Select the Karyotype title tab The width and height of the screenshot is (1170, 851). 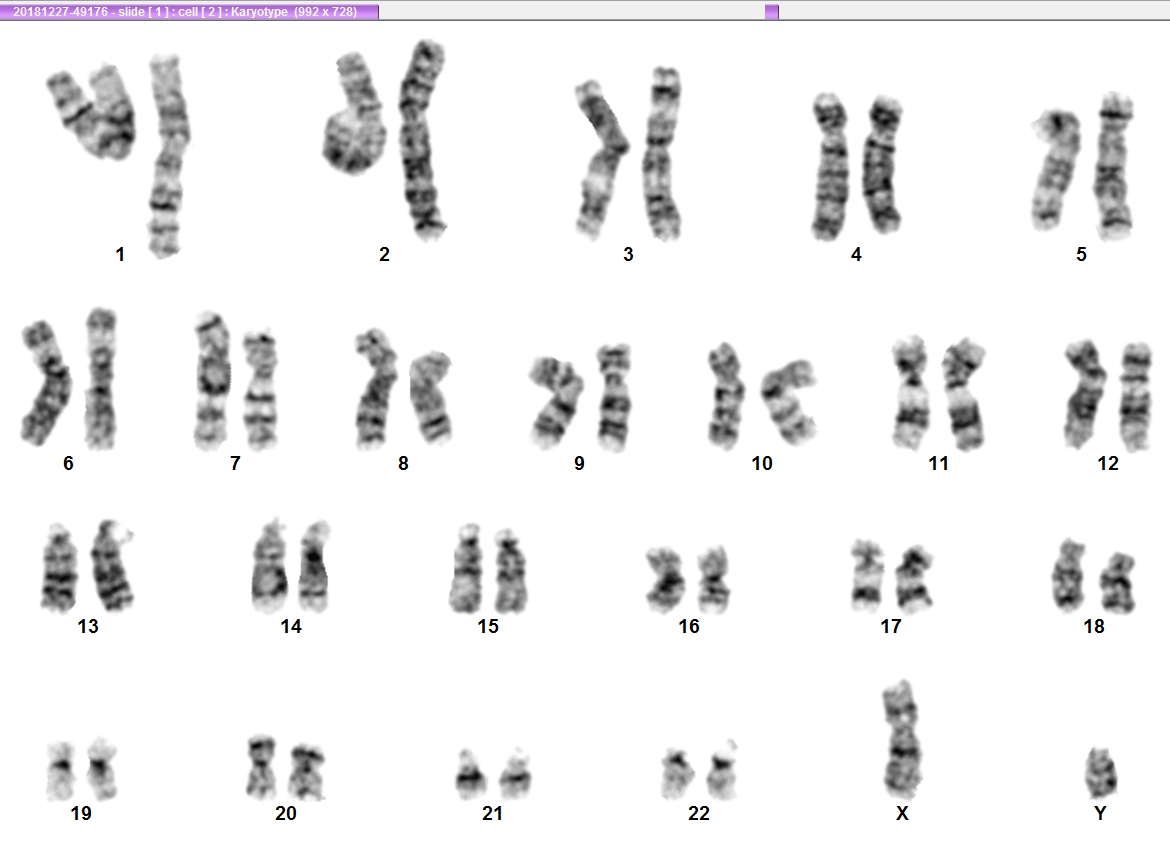[x=190, y=11]
